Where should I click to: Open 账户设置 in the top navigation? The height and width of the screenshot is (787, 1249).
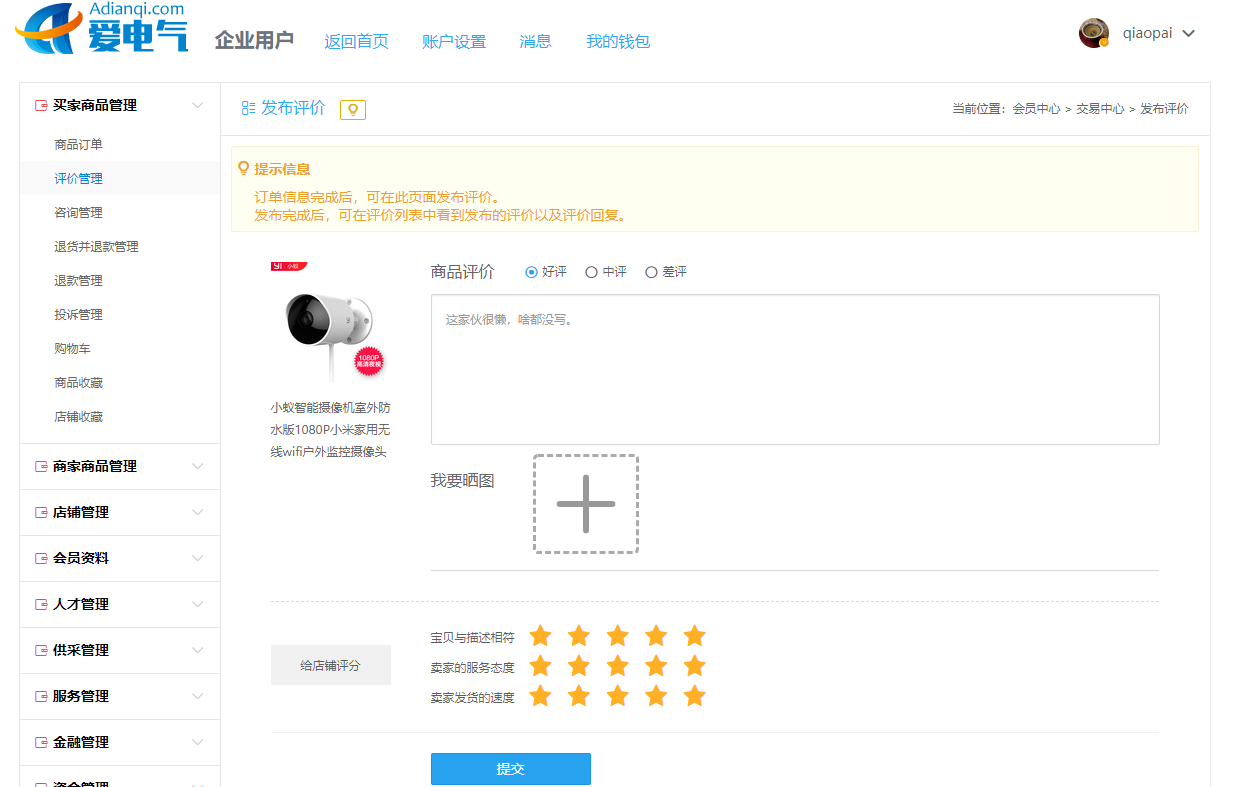pos(454,41)
